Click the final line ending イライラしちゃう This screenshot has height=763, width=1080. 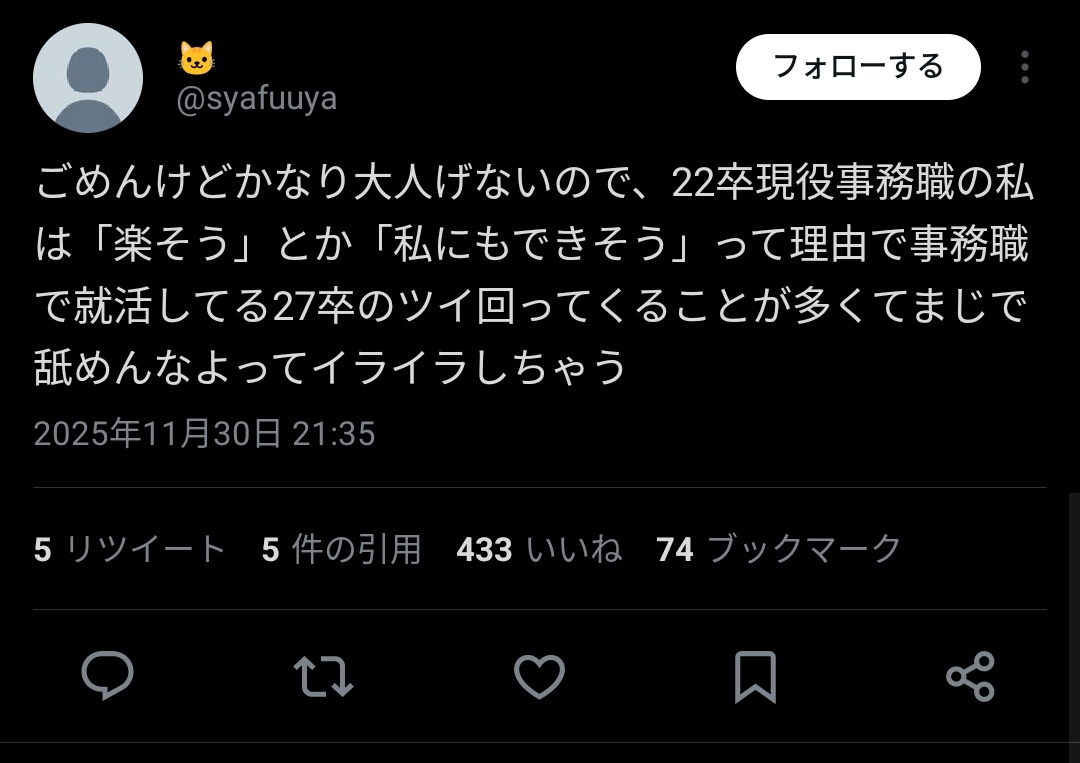coord(331,366)
